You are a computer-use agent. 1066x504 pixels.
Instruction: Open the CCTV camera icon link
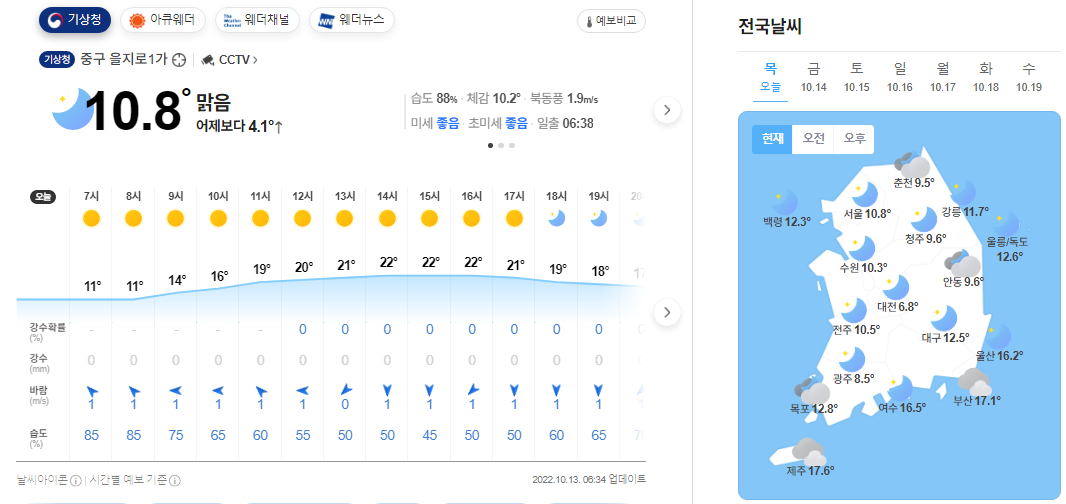pos(208,60)
